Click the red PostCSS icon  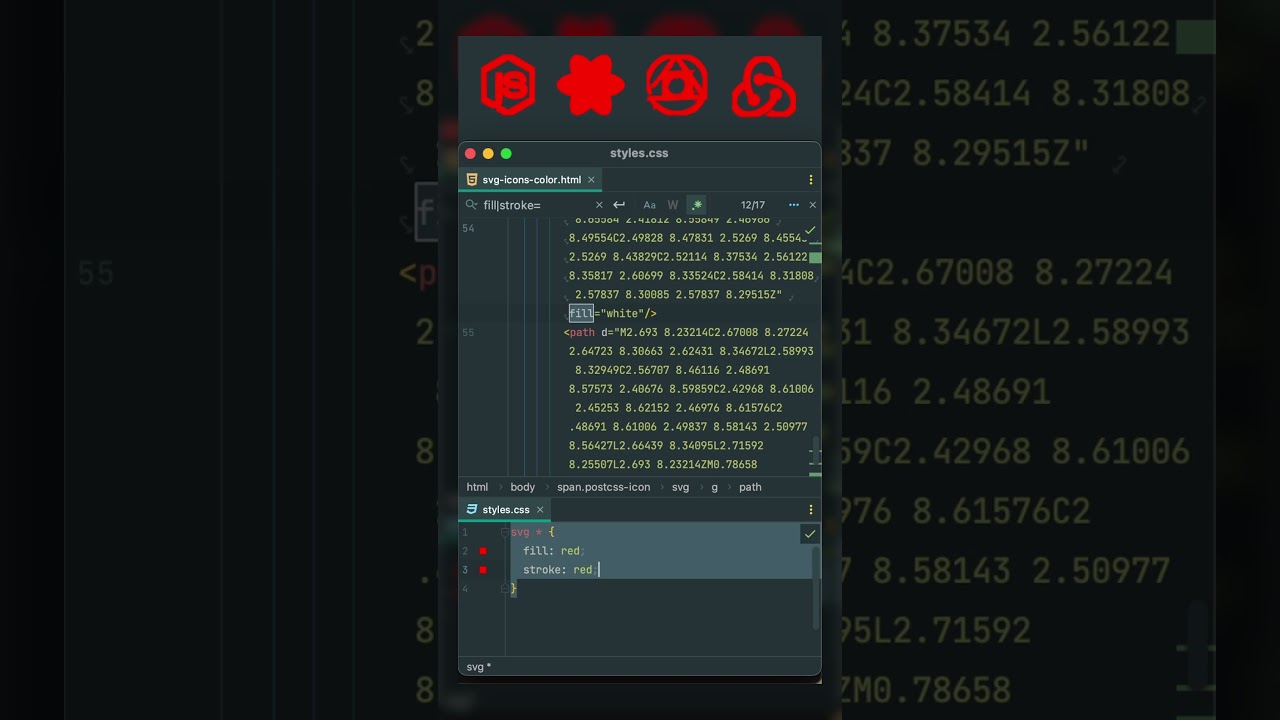point(677,85)
